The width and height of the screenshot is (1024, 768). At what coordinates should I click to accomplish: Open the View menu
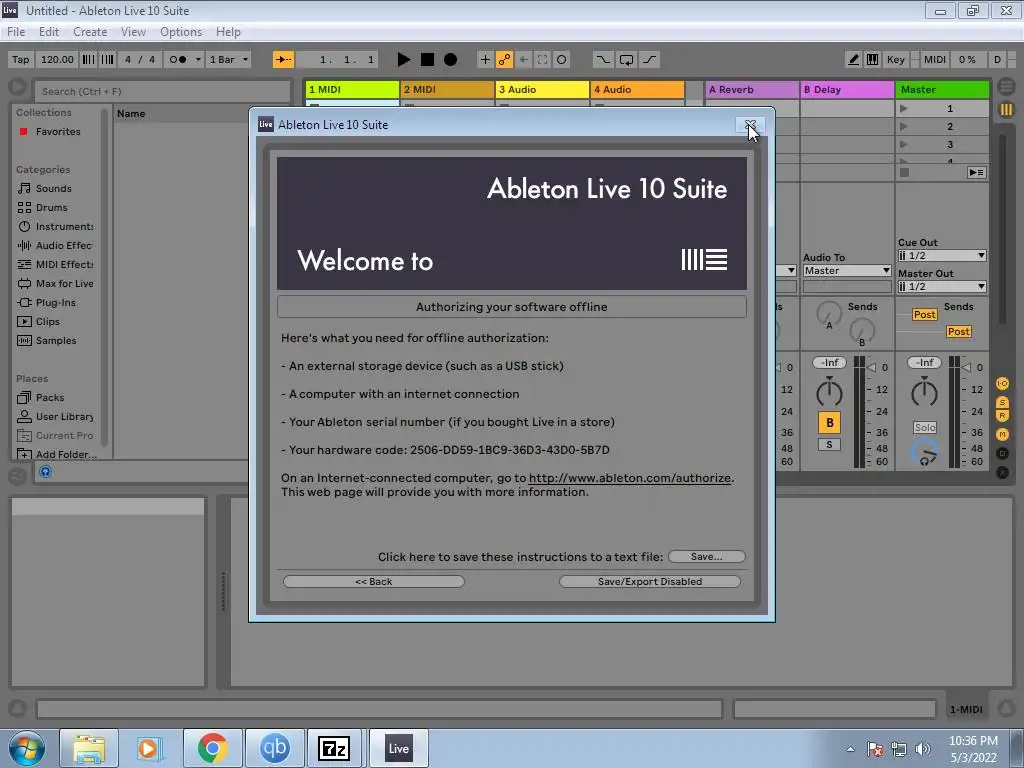pyautogui.click(x=133, y=32)
